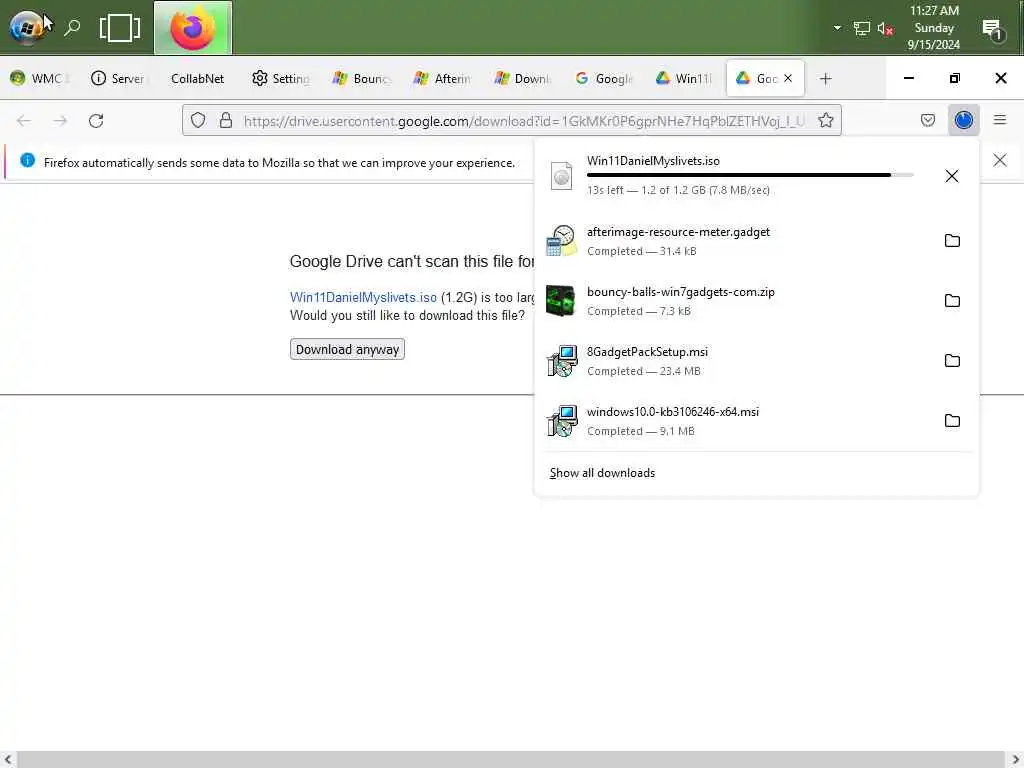Click the site security padlock icon
1024x768 pixels.
pyautogui.click(x=225, y=120)
